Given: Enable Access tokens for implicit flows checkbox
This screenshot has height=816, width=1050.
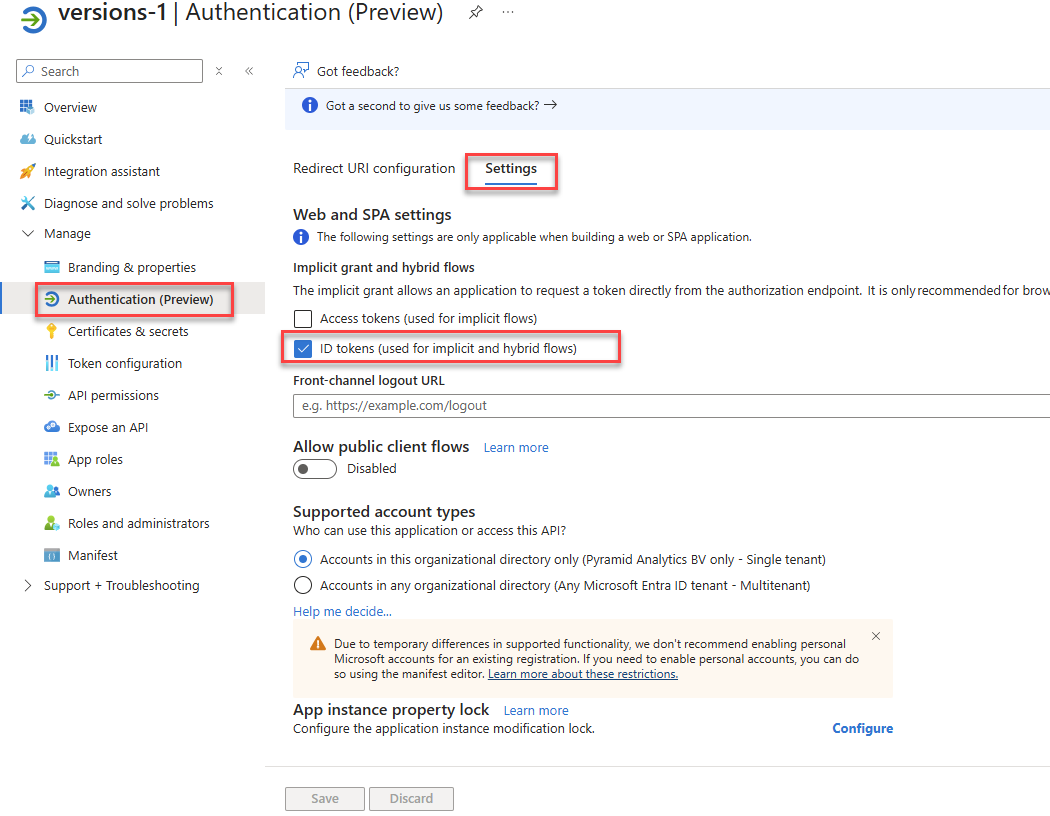Looking at the screenshot, I should tap(303, 319).
